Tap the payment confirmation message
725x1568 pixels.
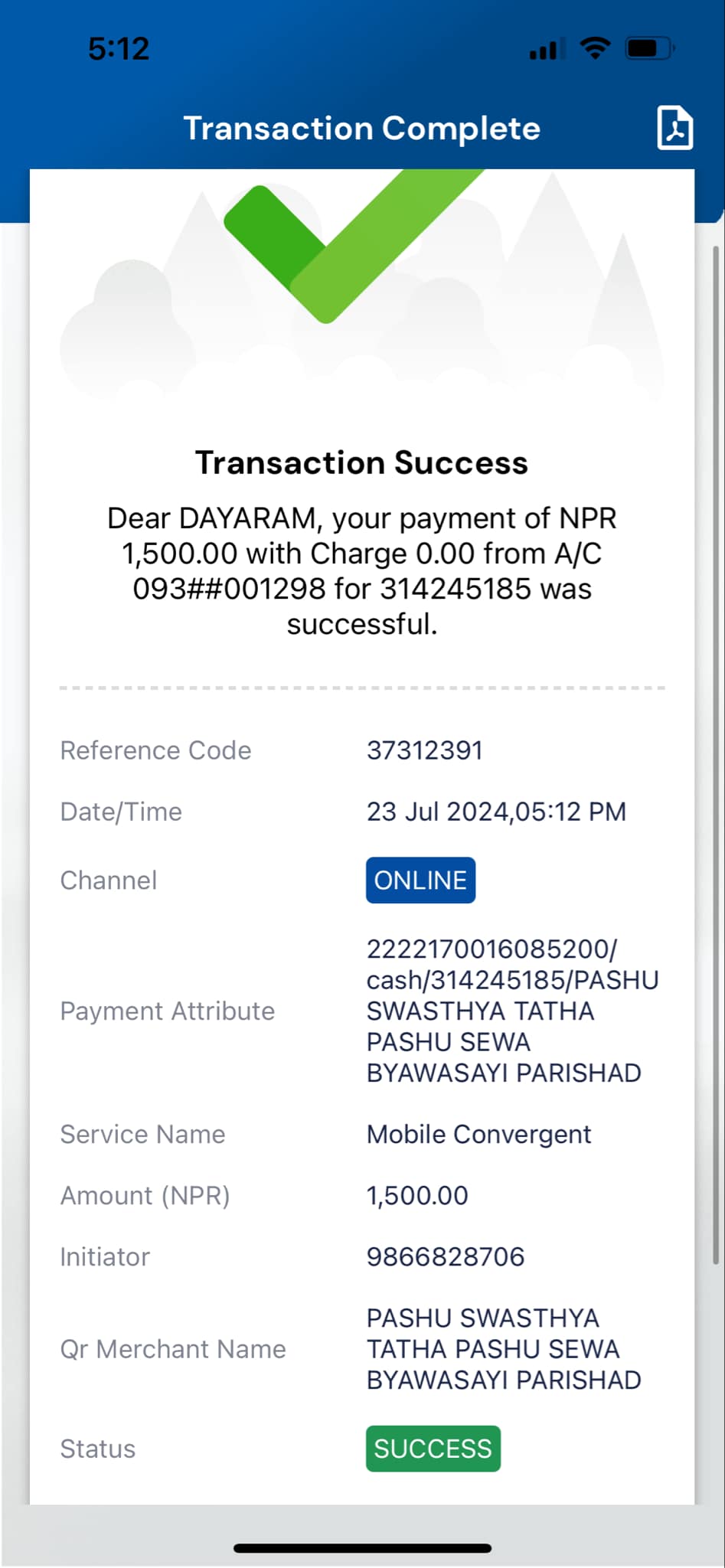pyautogui.click(x=362, y=571)
